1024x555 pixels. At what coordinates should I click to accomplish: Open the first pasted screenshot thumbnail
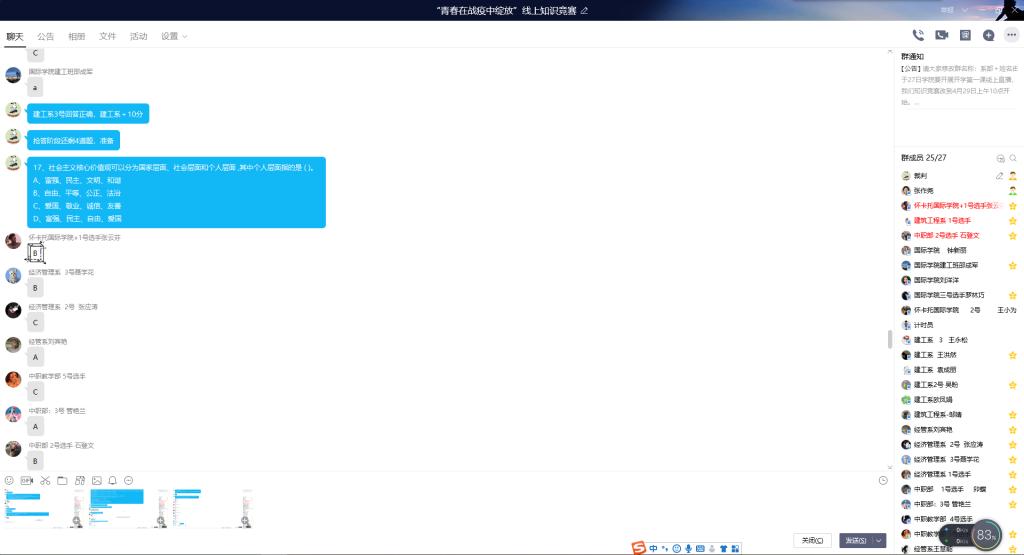click(x=43, y=507)
